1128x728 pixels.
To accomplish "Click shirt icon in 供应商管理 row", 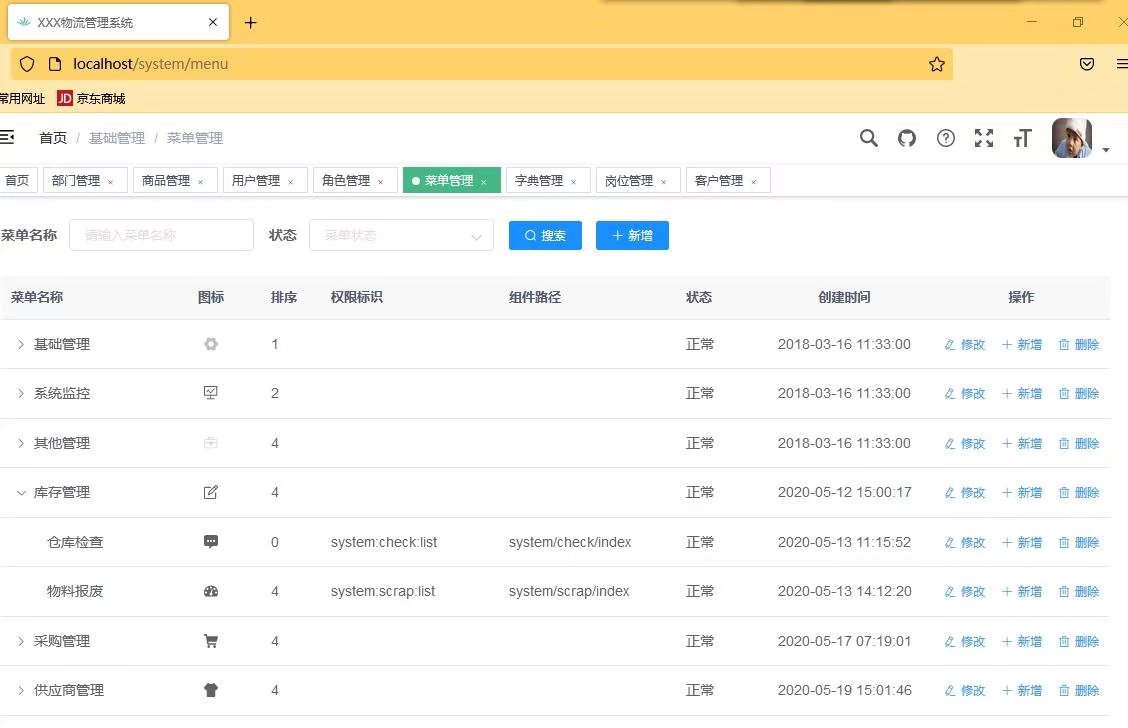I will click(x=211, y=690).
